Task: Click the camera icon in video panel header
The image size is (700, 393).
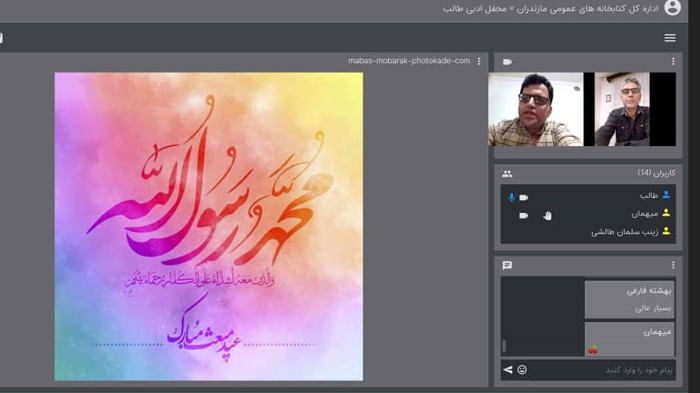Action: click(507, 62)
